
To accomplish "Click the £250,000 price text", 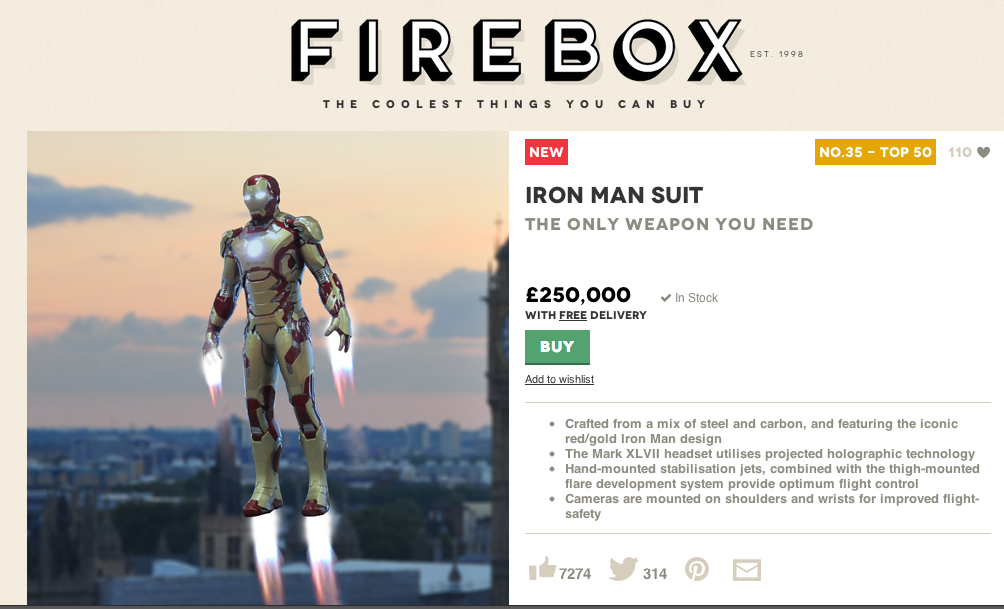I will click(578, 295).
